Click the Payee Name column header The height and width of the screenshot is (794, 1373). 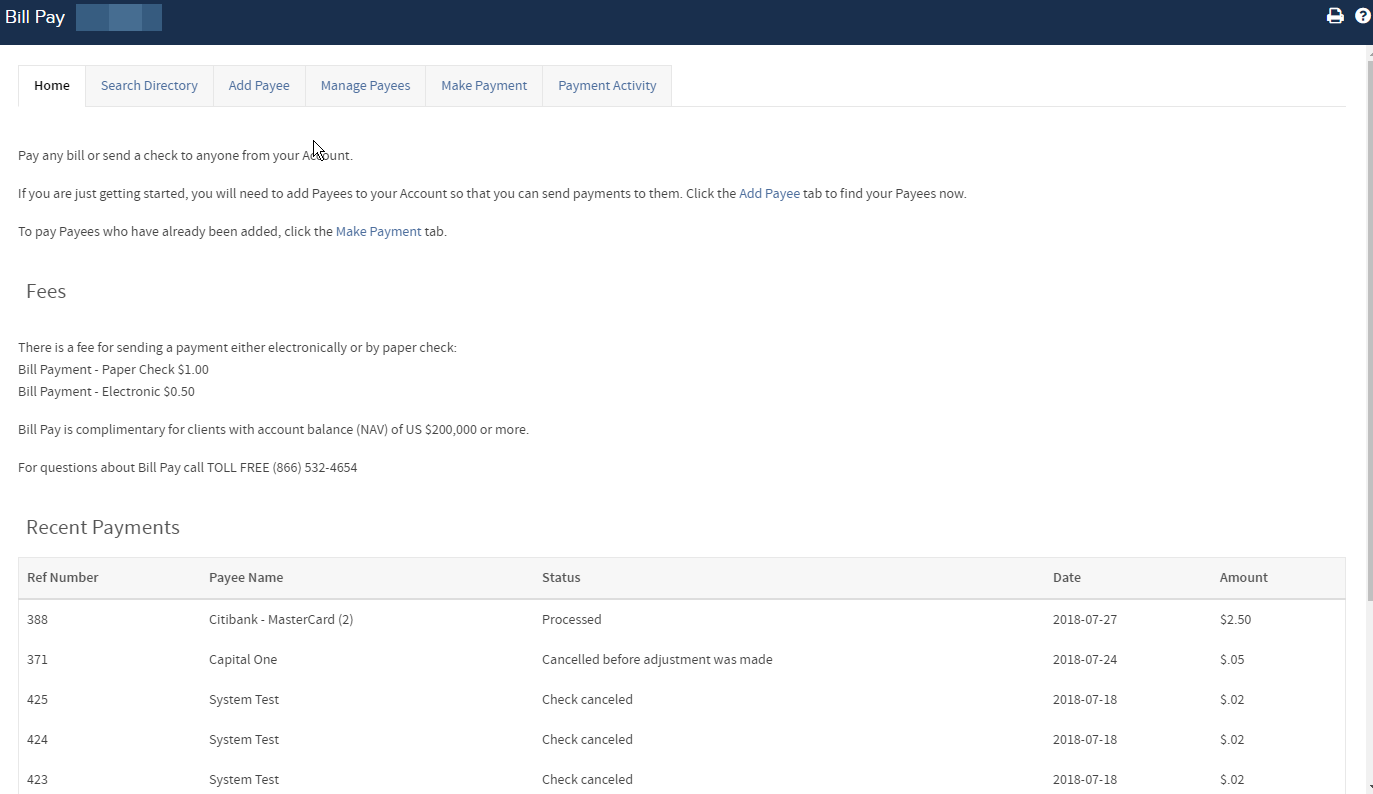[x=246, y=578]
